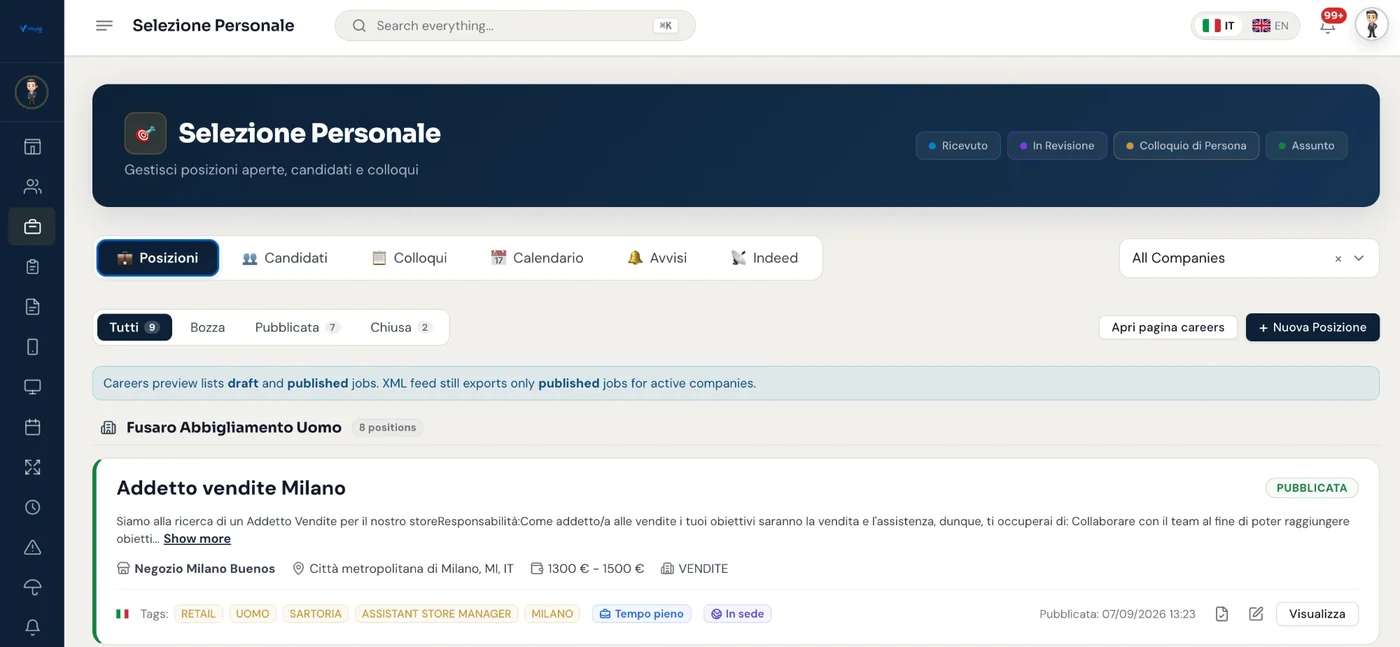This screenshot has width=1400, height=647.
Task: Open the clock icon in sidebar
Action: [32, 507]
